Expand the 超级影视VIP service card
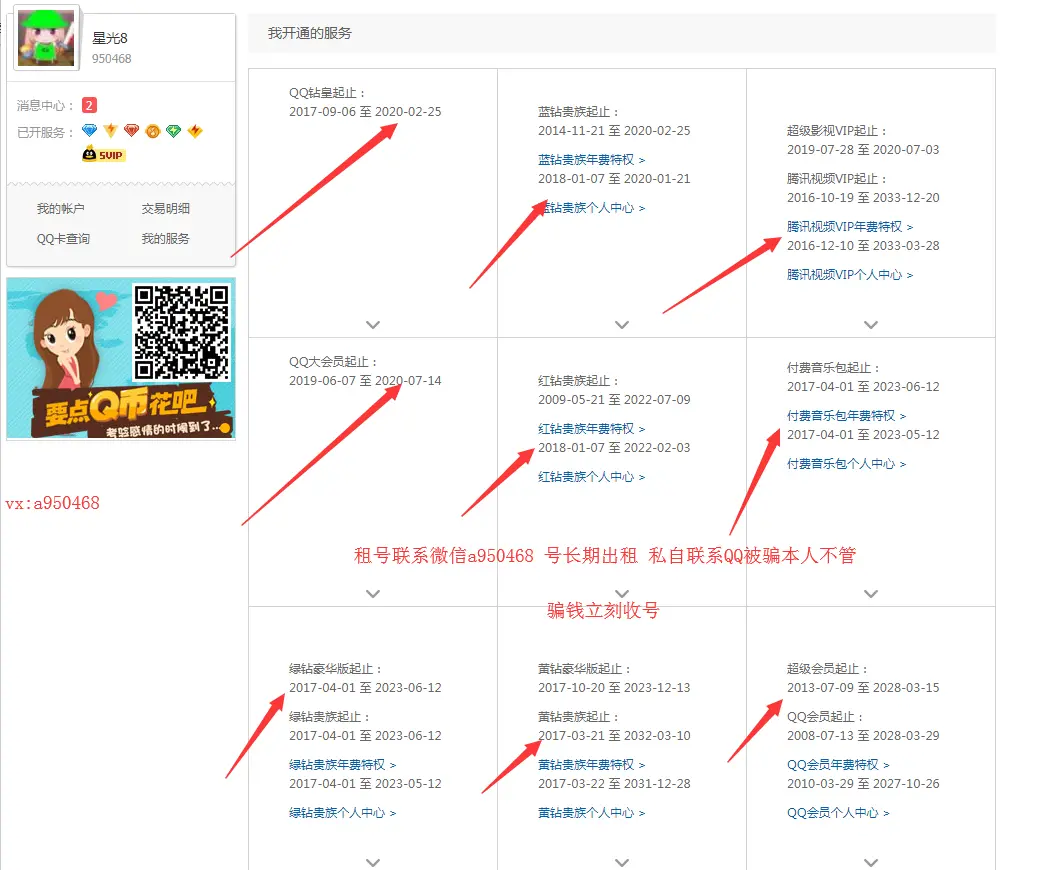This screenshot has width=1051, height=870. point(871,325)
